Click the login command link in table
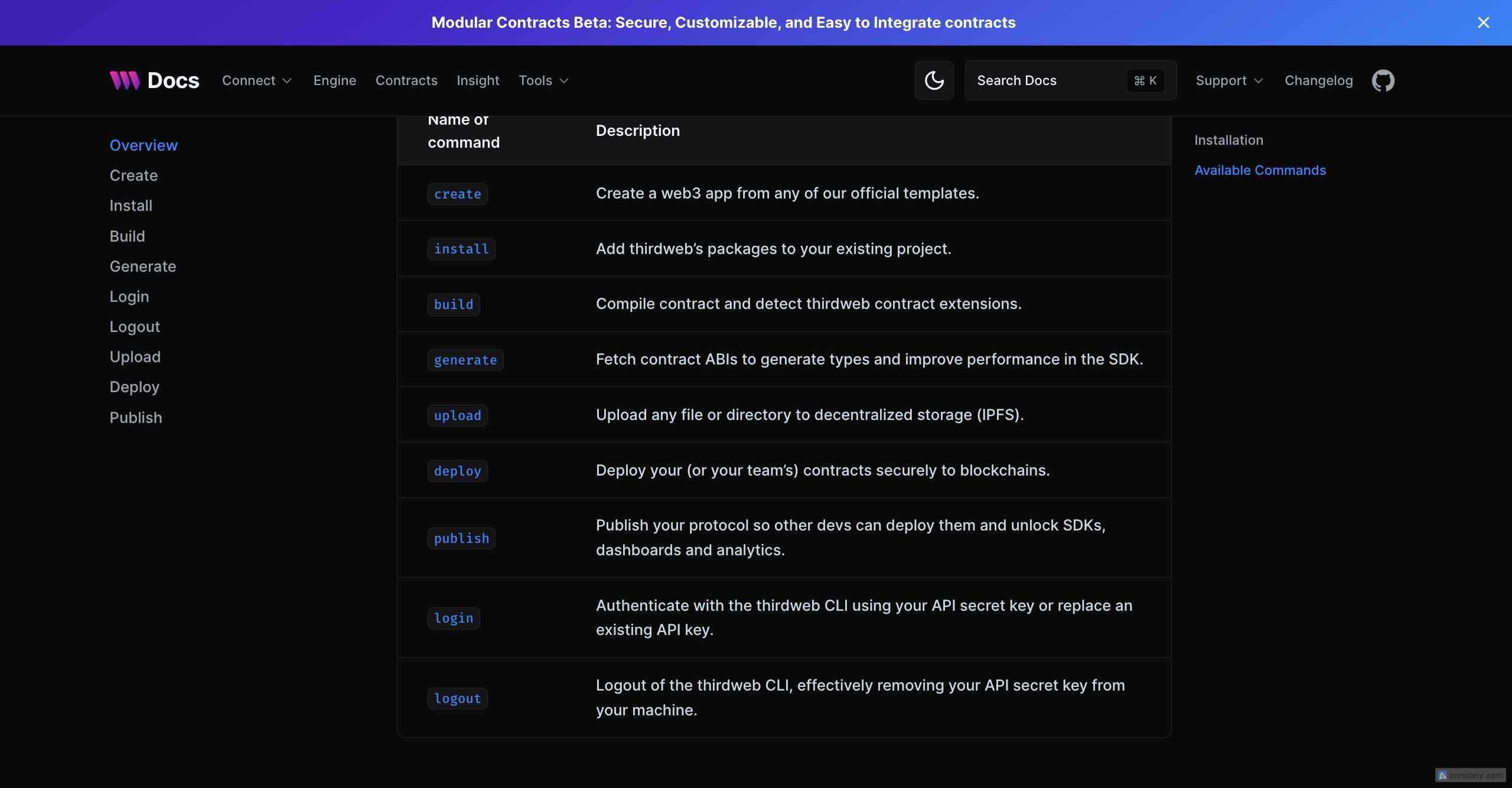This screenshot has height=788, width=1512. coord(454,618)
